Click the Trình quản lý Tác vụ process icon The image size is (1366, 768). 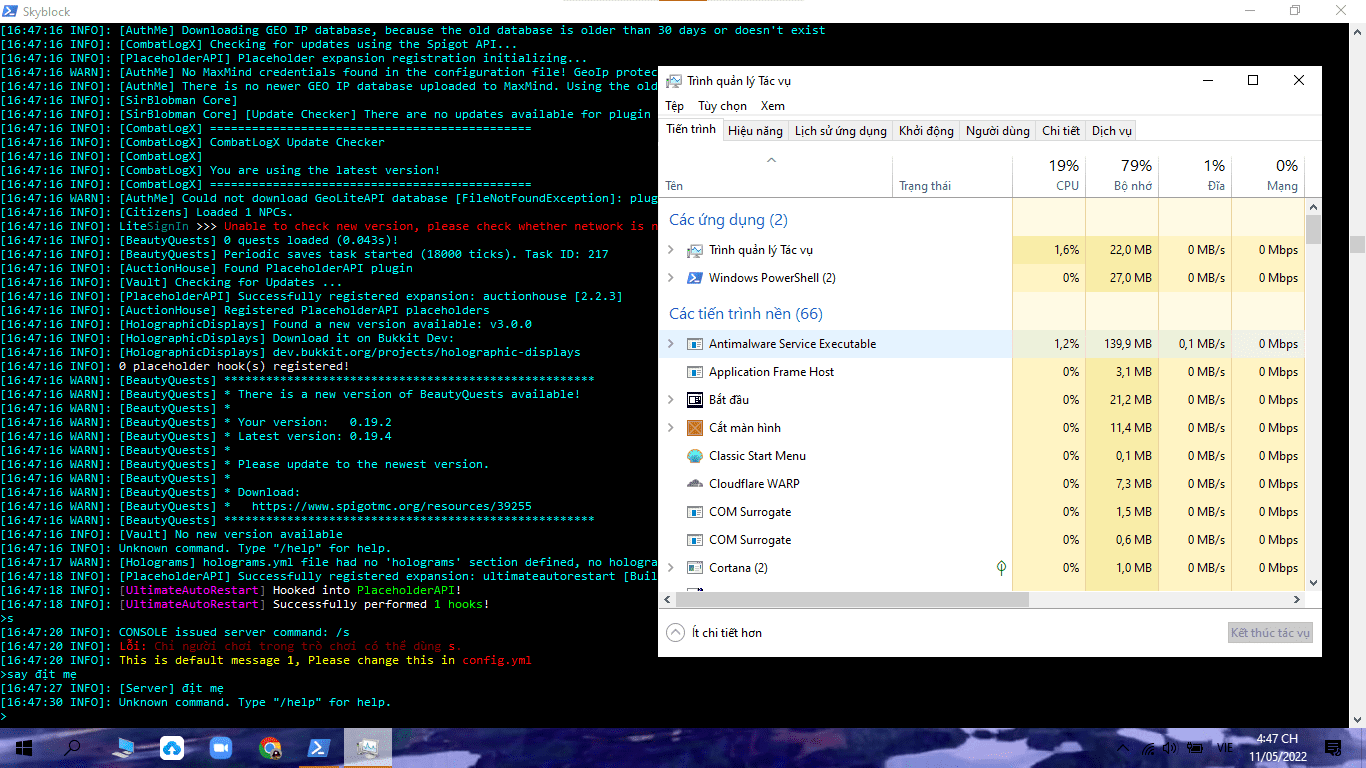[695, 250]
